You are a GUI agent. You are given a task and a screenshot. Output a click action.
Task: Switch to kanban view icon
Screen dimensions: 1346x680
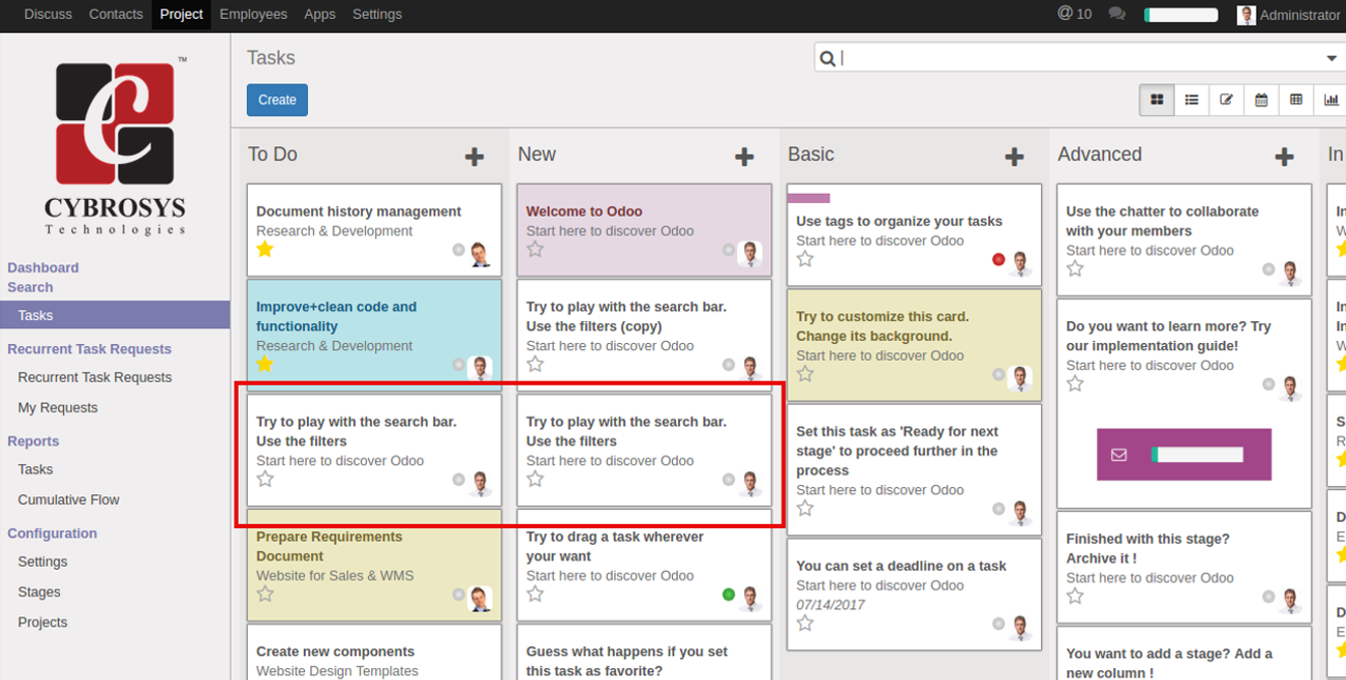(1157, 100)
